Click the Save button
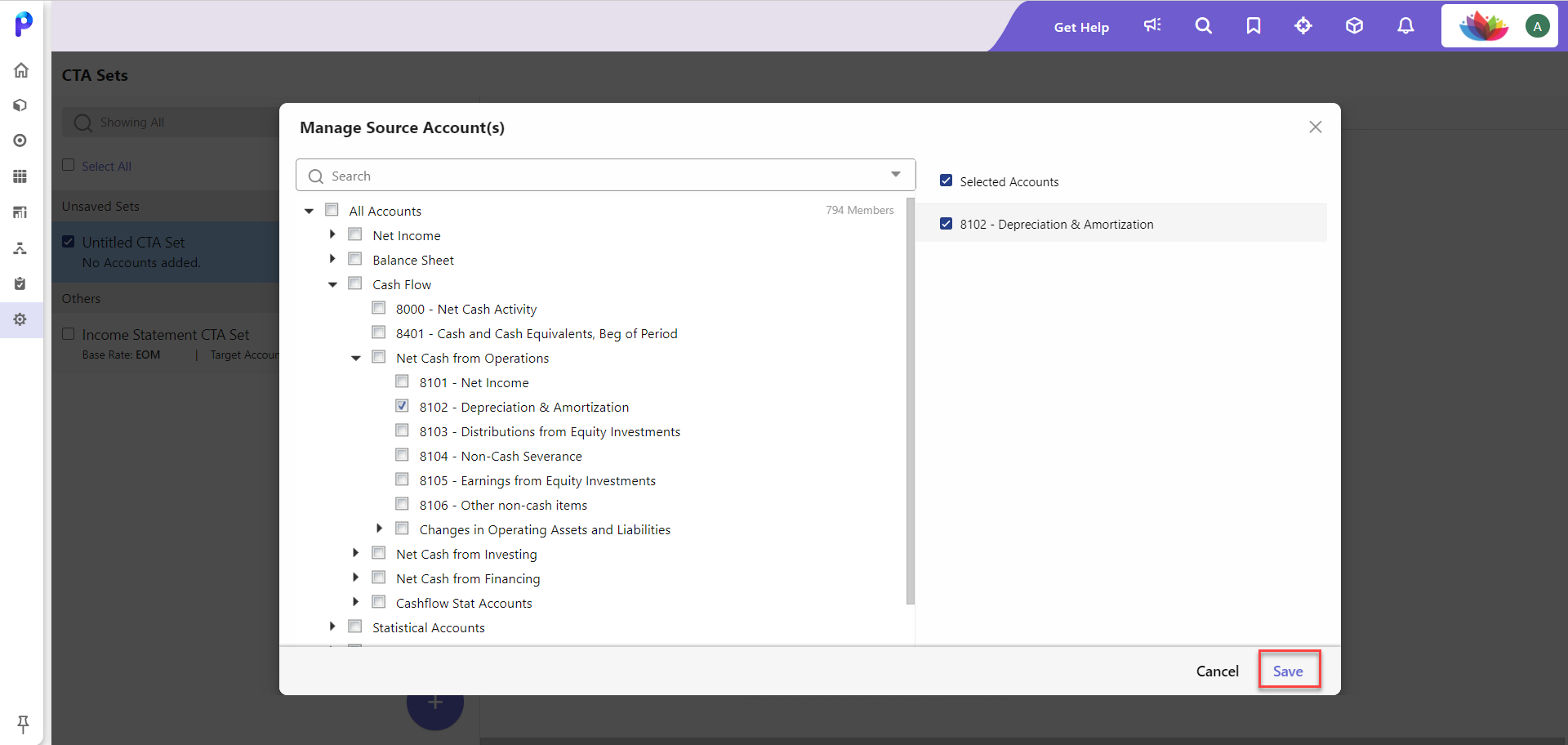This screenshot has width=1568, height=745. (1288, 671)
